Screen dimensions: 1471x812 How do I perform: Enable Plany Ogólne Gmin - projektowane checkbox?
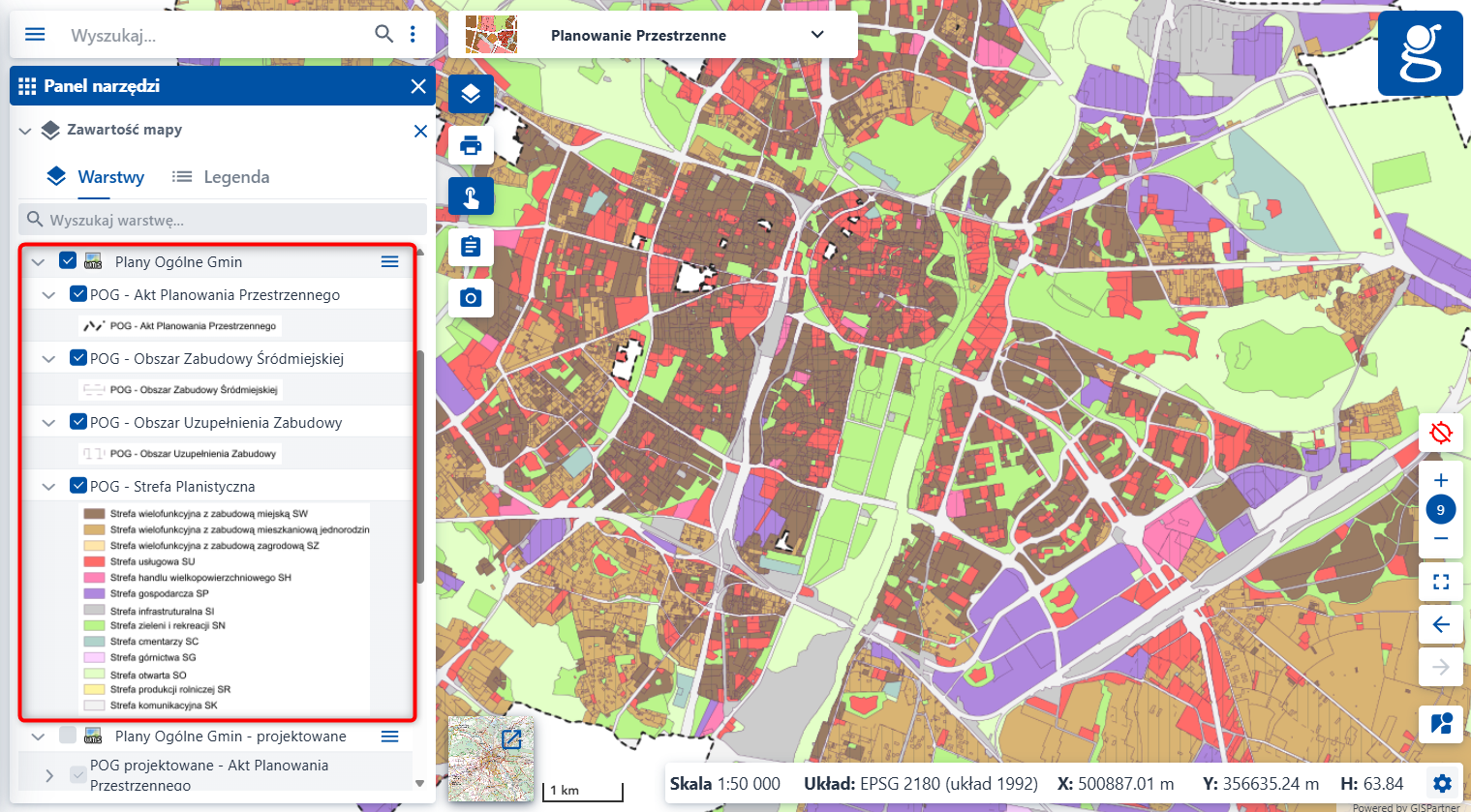point(68,736)
